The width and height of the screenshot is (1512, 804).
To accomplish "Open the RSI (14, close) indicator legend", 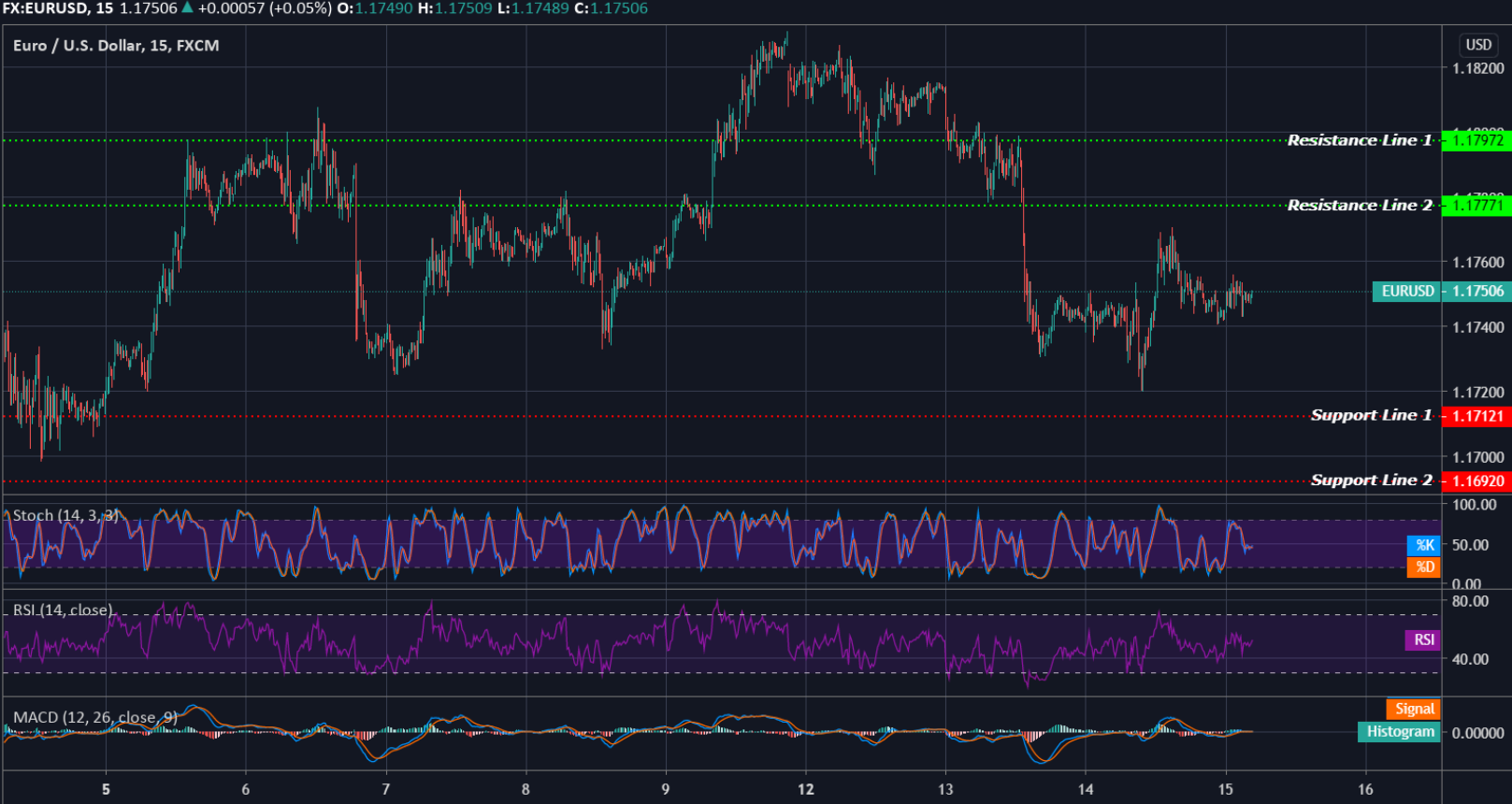I will tap(63, 610).
